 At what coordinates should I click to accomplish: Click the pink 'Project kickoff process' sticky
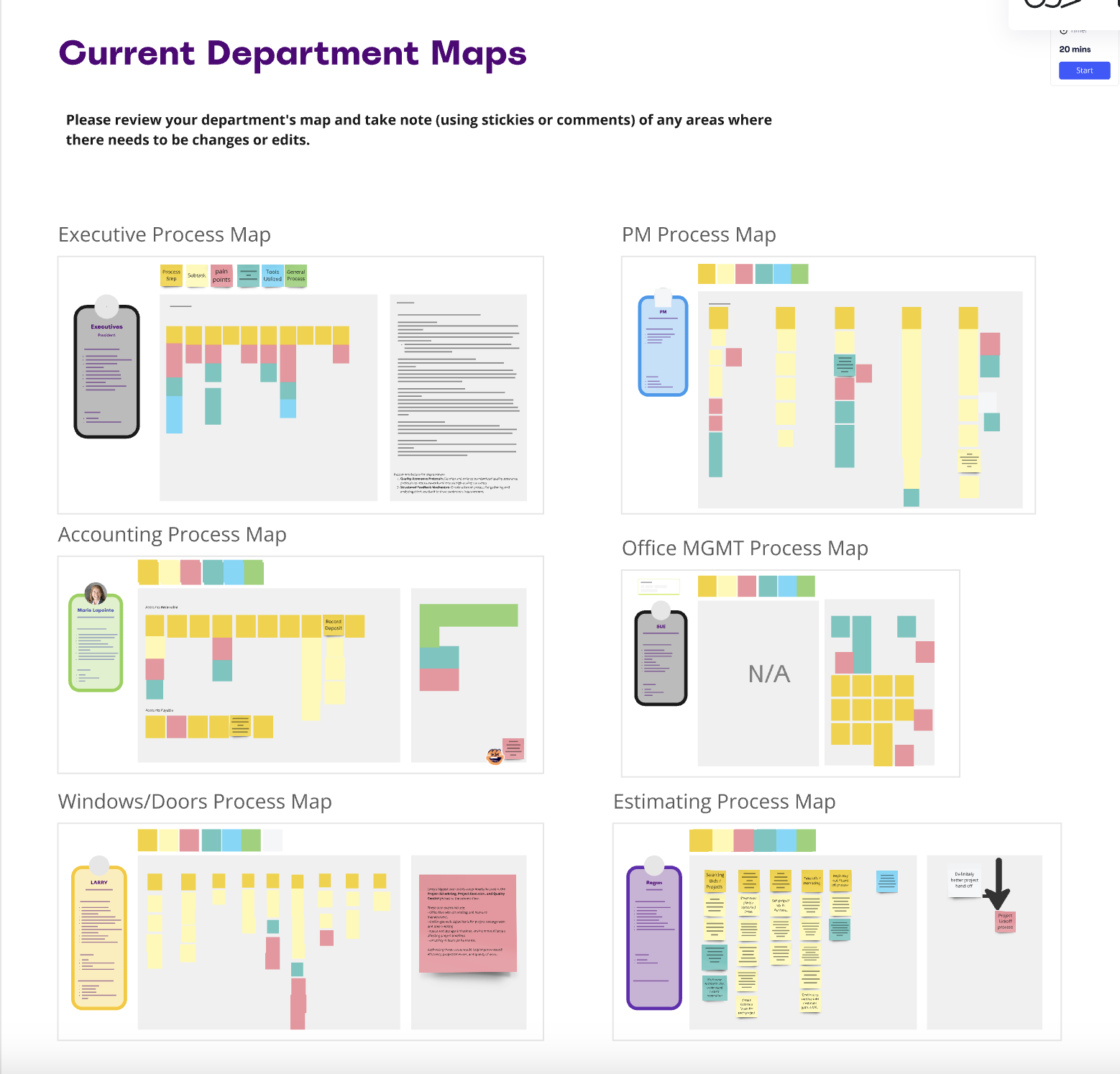click(x=1005, y=922)
